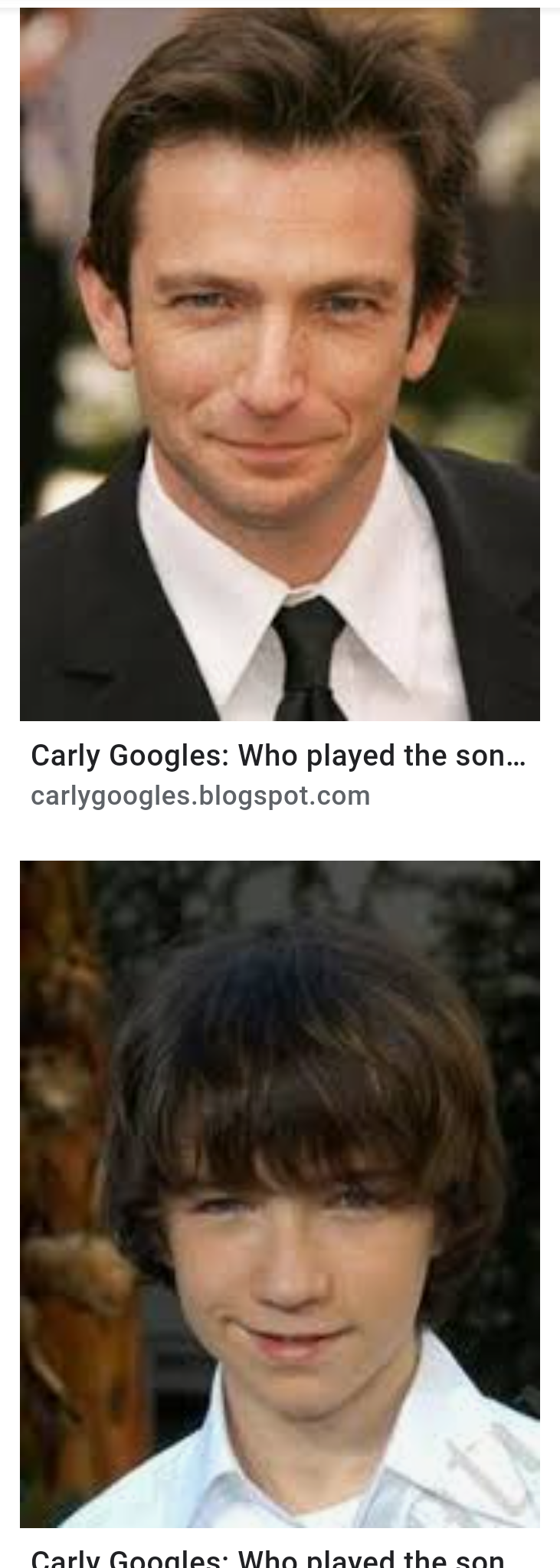Screen dimensions: 560x1568
Task: Open the partially visible bottom Carly Googles title
Action: pos(268,1557)
